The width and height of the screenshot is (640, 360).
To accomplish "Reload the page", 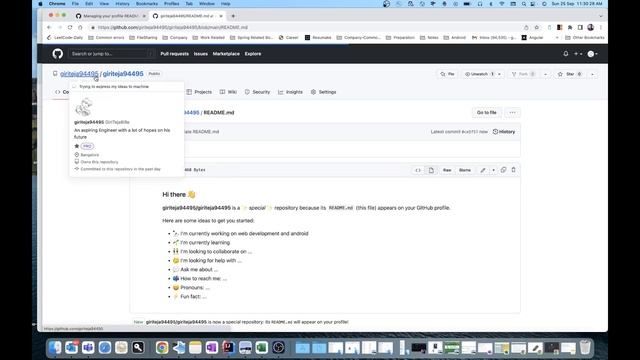I will pyautogui.click(x=70, y=27).
